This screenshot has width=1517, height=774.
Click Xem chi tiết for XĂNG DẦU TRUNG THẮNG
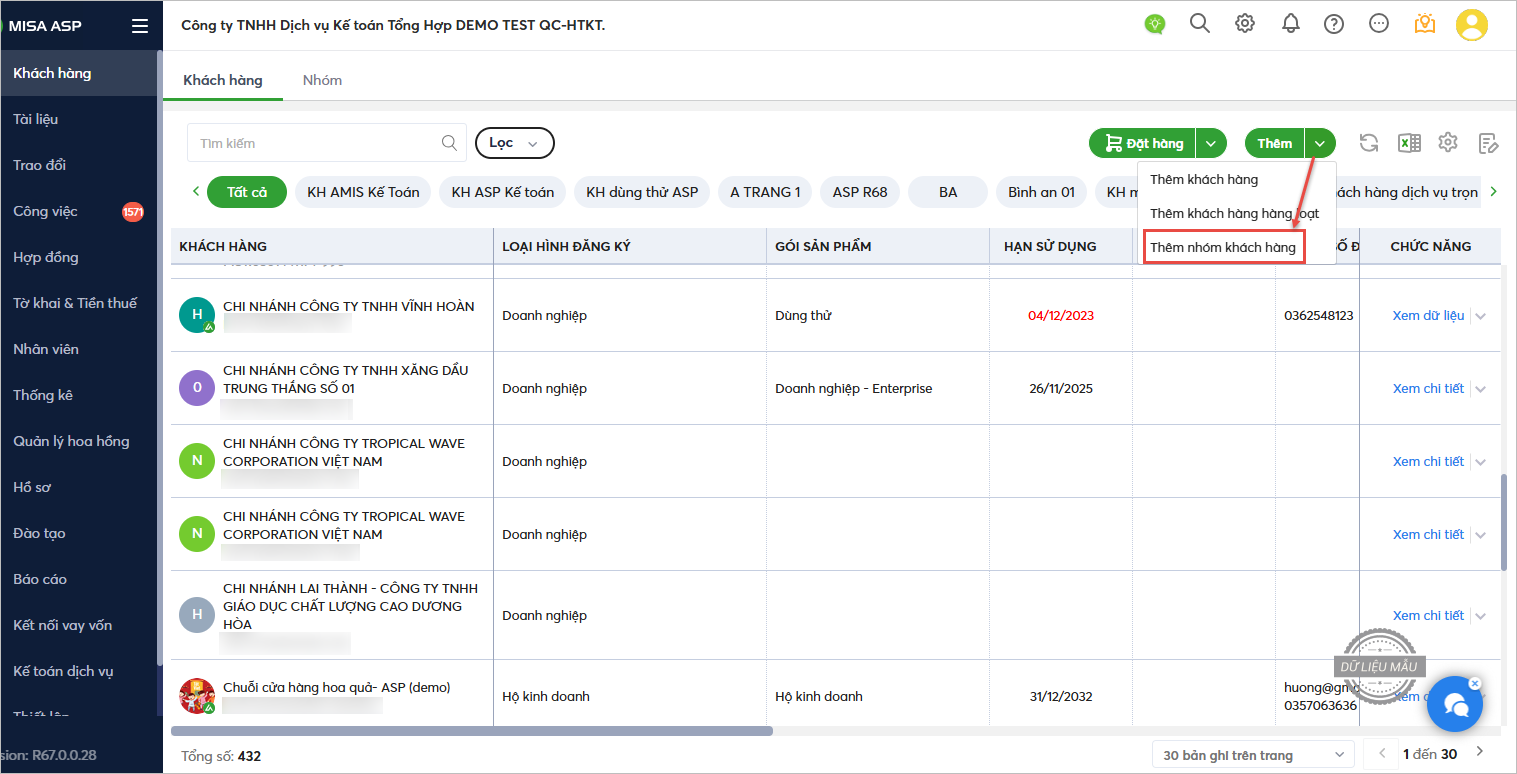point(1428,389)
